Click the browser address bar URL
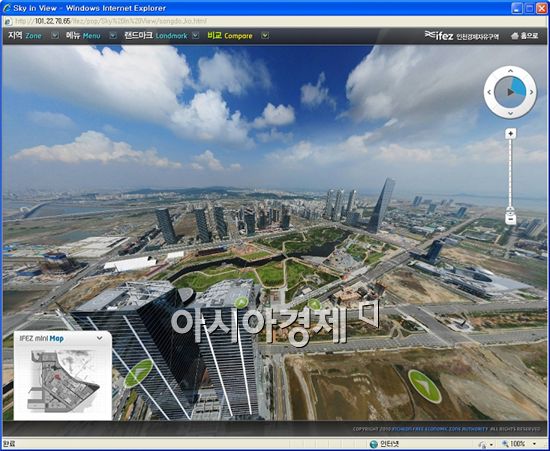The height and width of the screenshot is (451, 550). (111, 21)
